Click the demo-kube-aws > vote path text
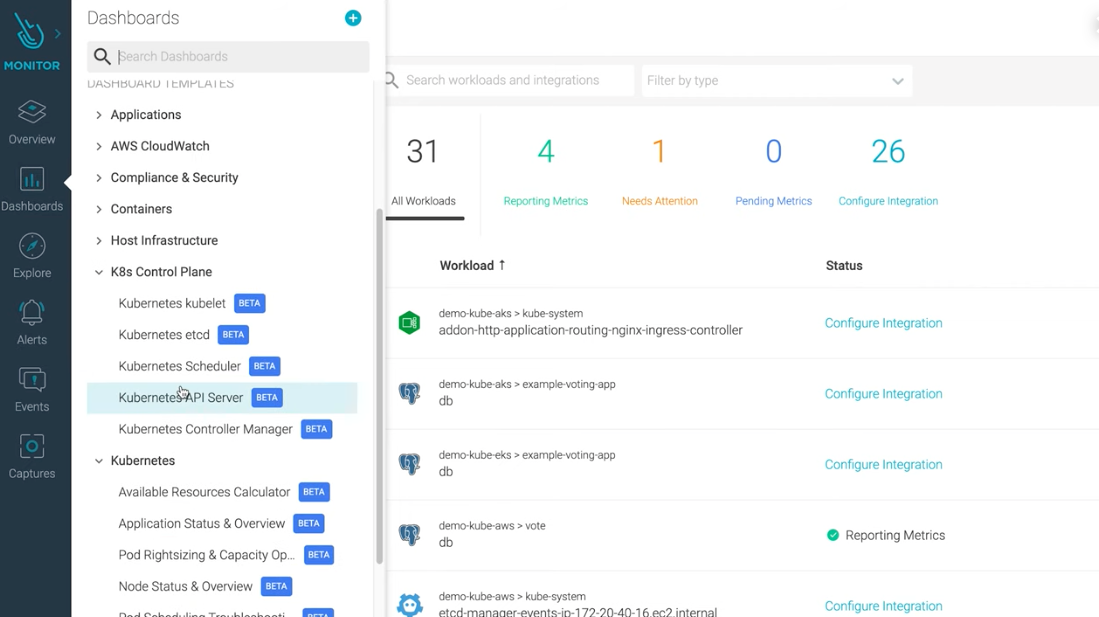The image size is (1099, 617). coord(492,526)
